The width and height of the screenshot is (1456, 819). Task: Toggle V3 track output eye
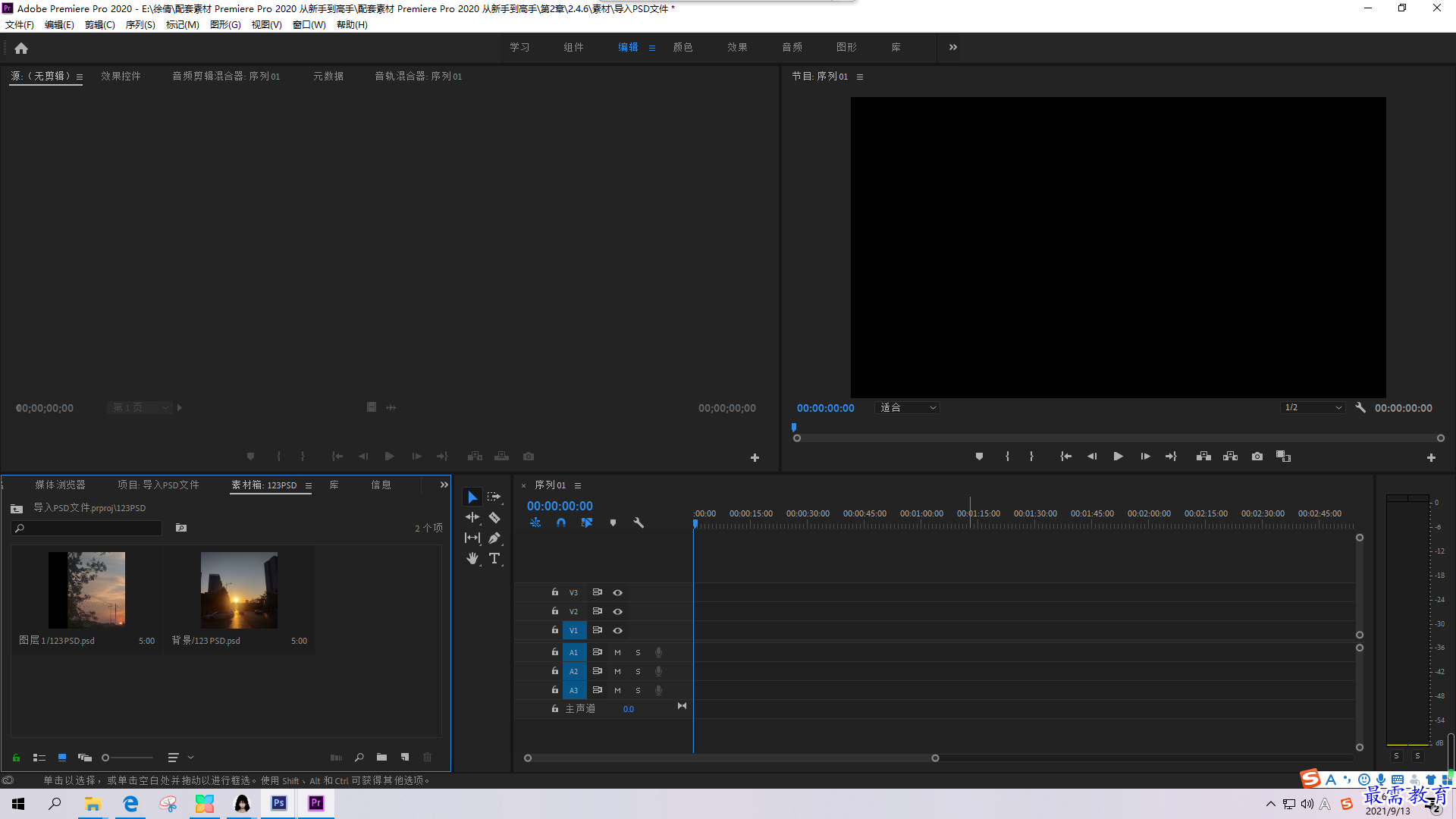pos(617,592)
